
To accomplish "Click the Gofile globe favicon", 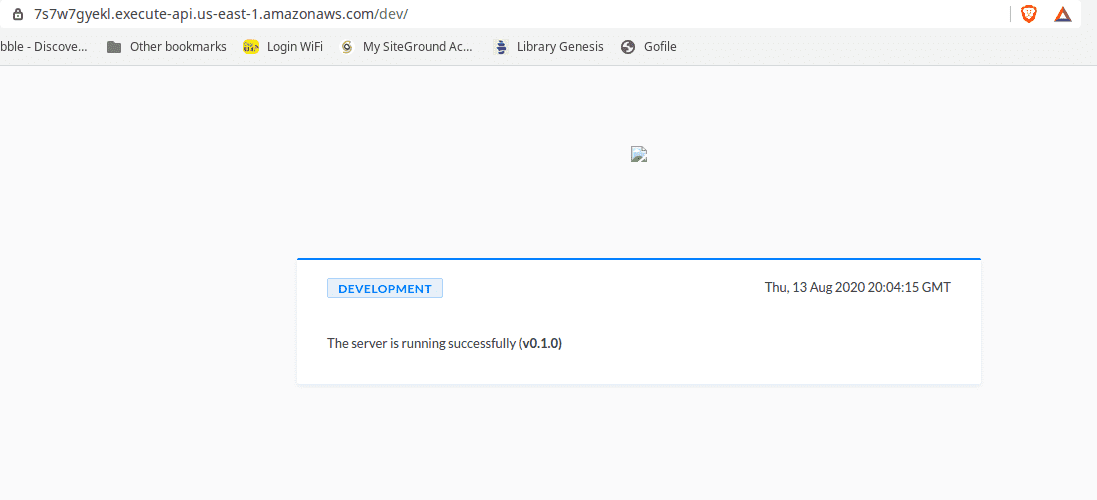I will [628, 47].
